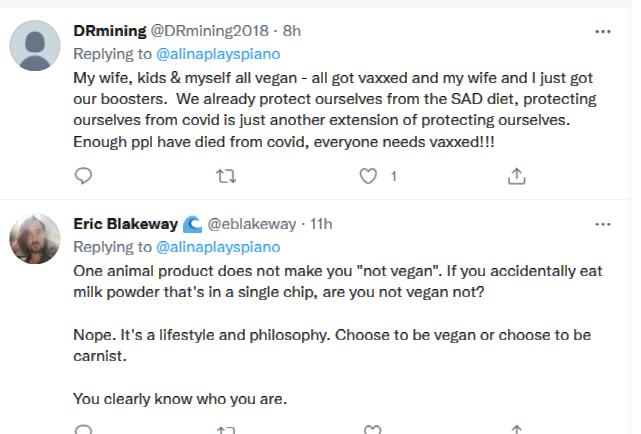The height and width of the screenshot is (434, 641).
Task: Open DRmining's default profile avatar
Action: point(37,45)
